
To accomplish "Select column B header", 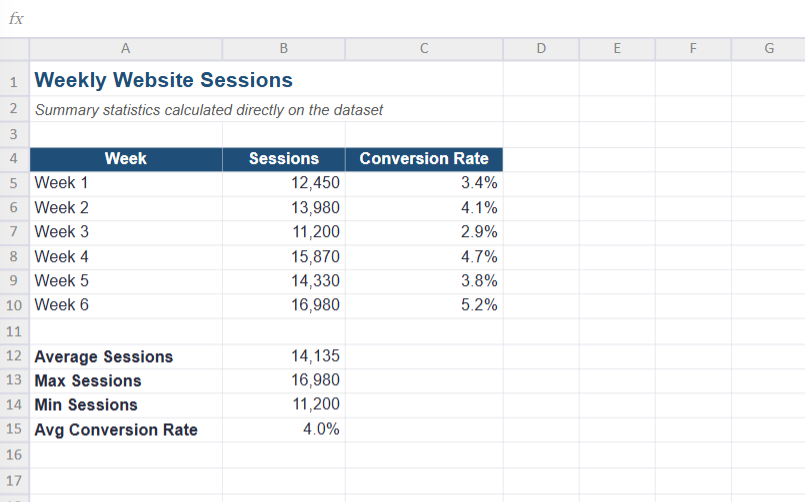I will coord(284,49).
